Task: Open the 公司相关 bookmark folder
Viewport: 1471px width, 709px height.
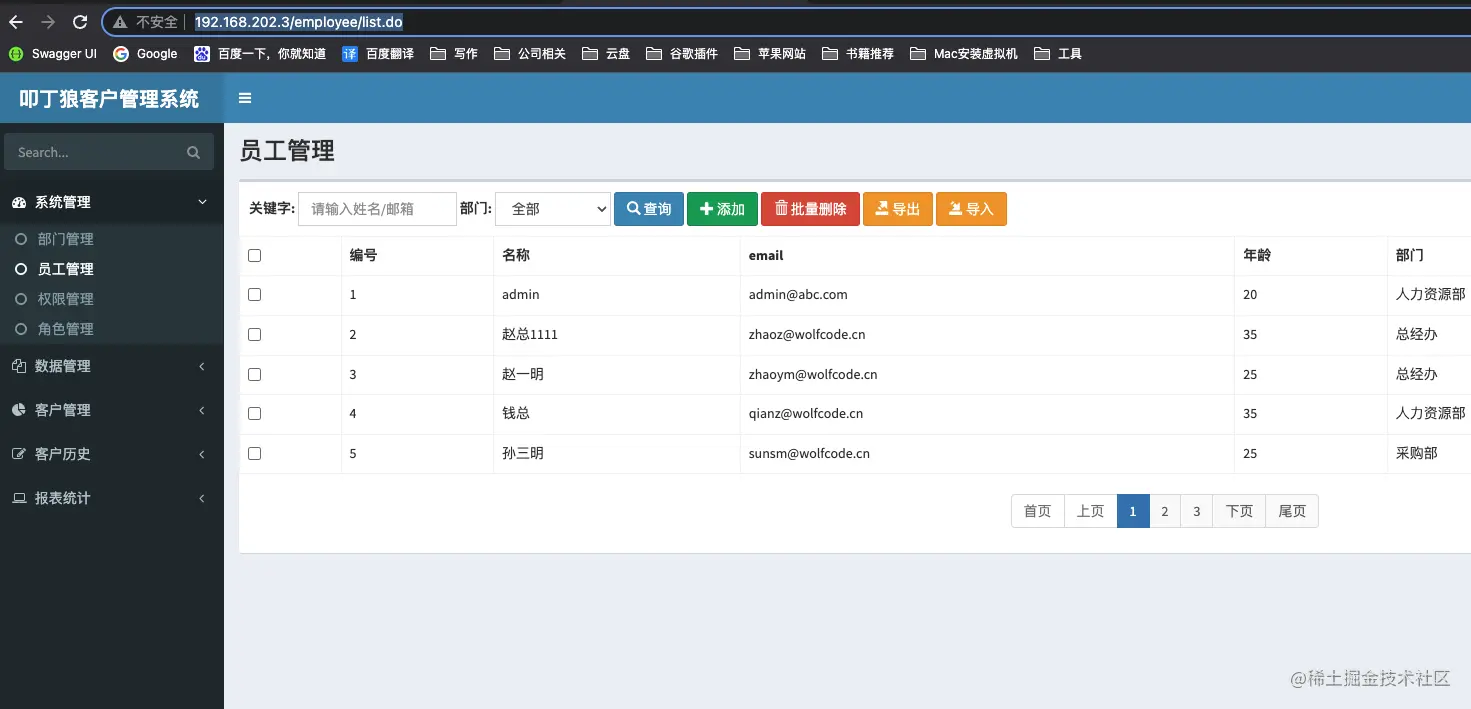Action: [529, 54]
